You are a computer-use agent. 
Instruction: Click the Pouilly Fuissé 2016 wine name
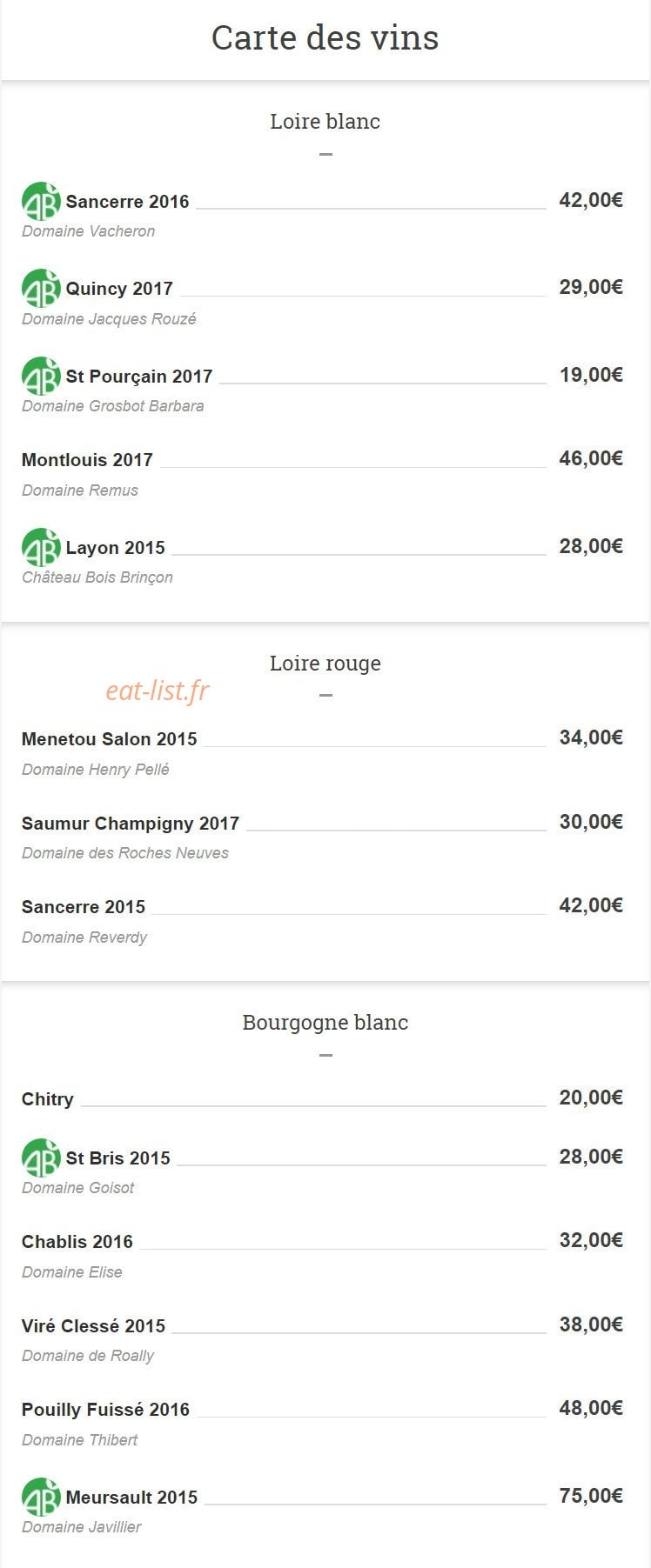click(x=105, y=1410)
